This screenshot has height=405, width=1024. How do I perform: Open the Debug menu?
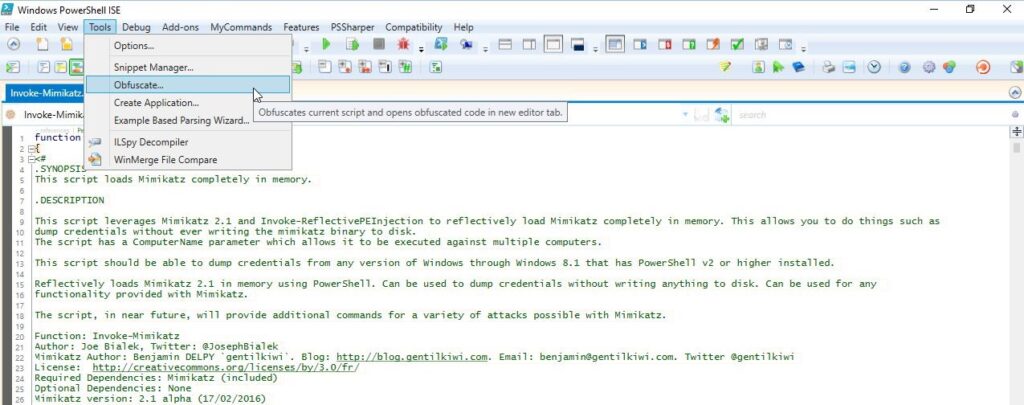coord(136,27)
